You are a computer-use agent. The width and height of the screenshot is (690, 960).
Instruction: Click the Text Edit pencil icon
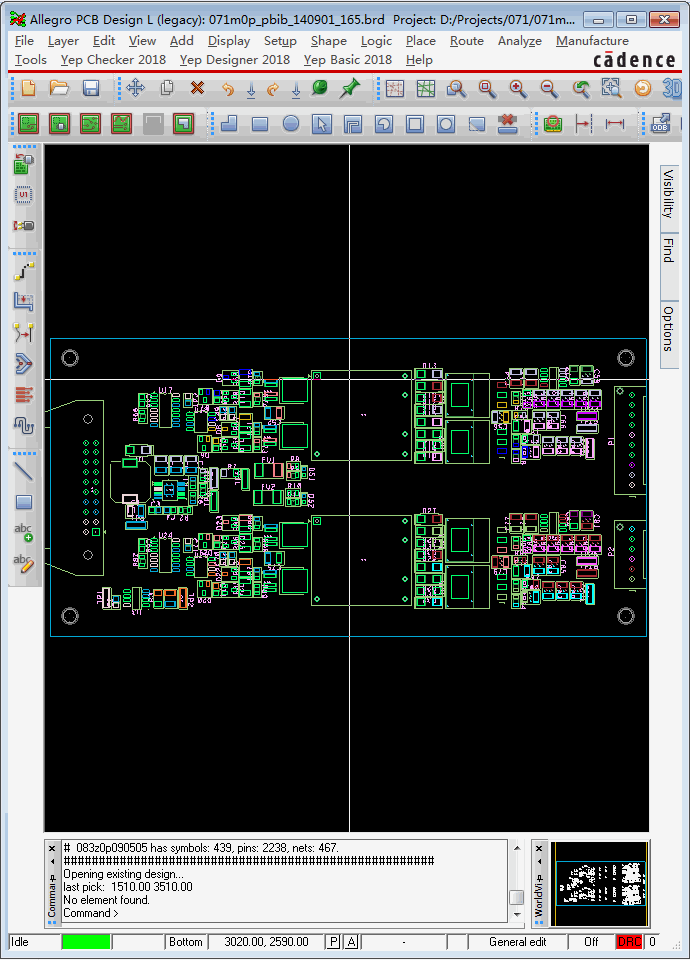[x=23, y=563]
